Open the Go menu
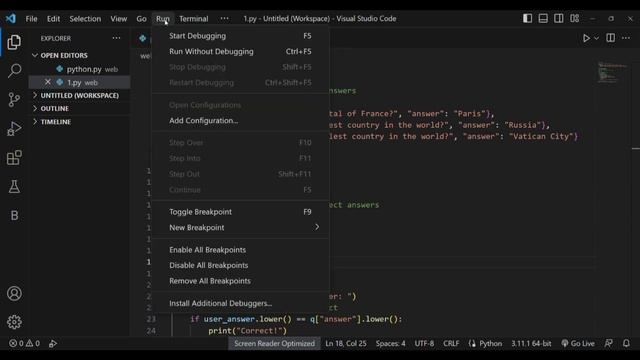The width and height of the screenshot is (640, 360). click(x=141, y=18)
